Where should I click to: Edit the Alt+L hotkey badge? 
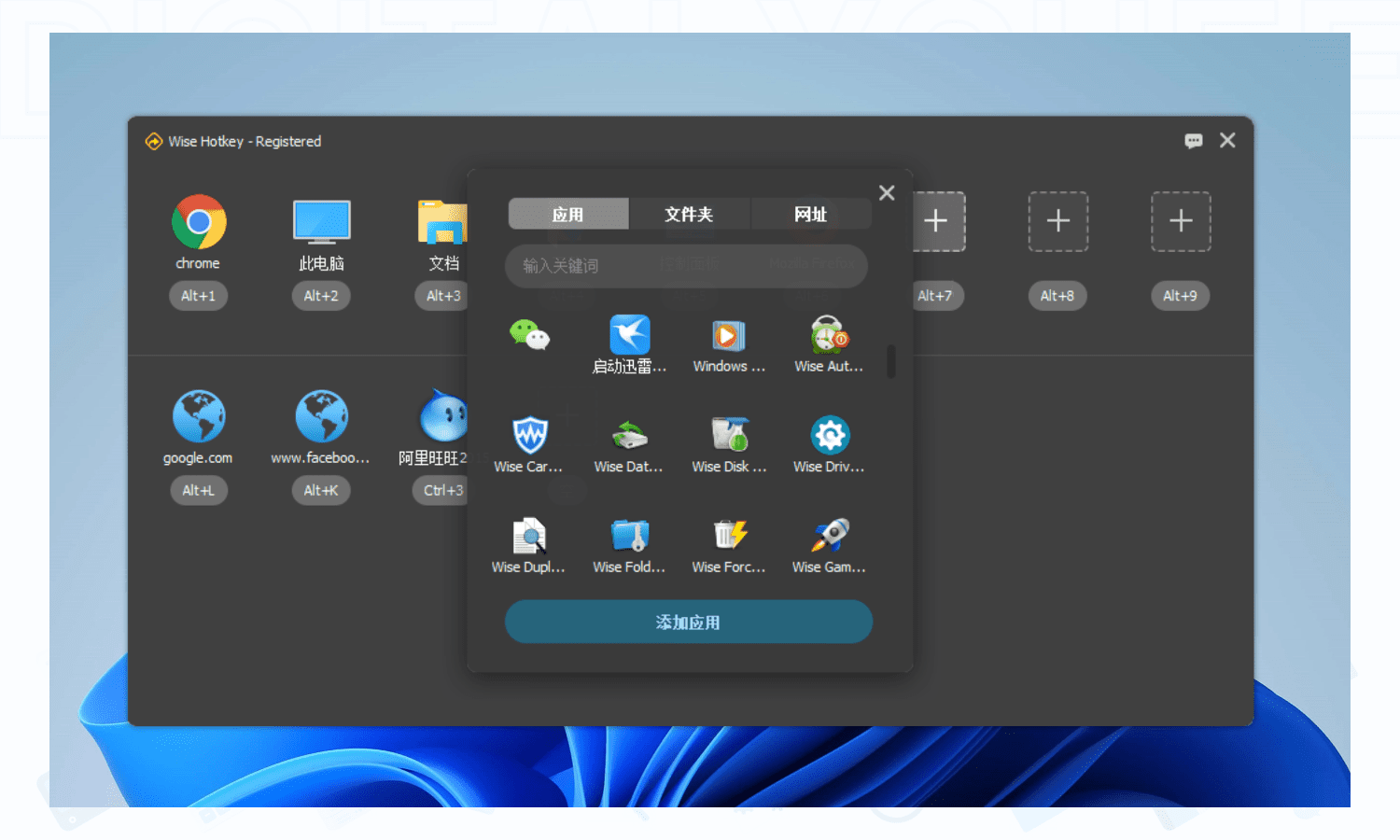(198, 490)
